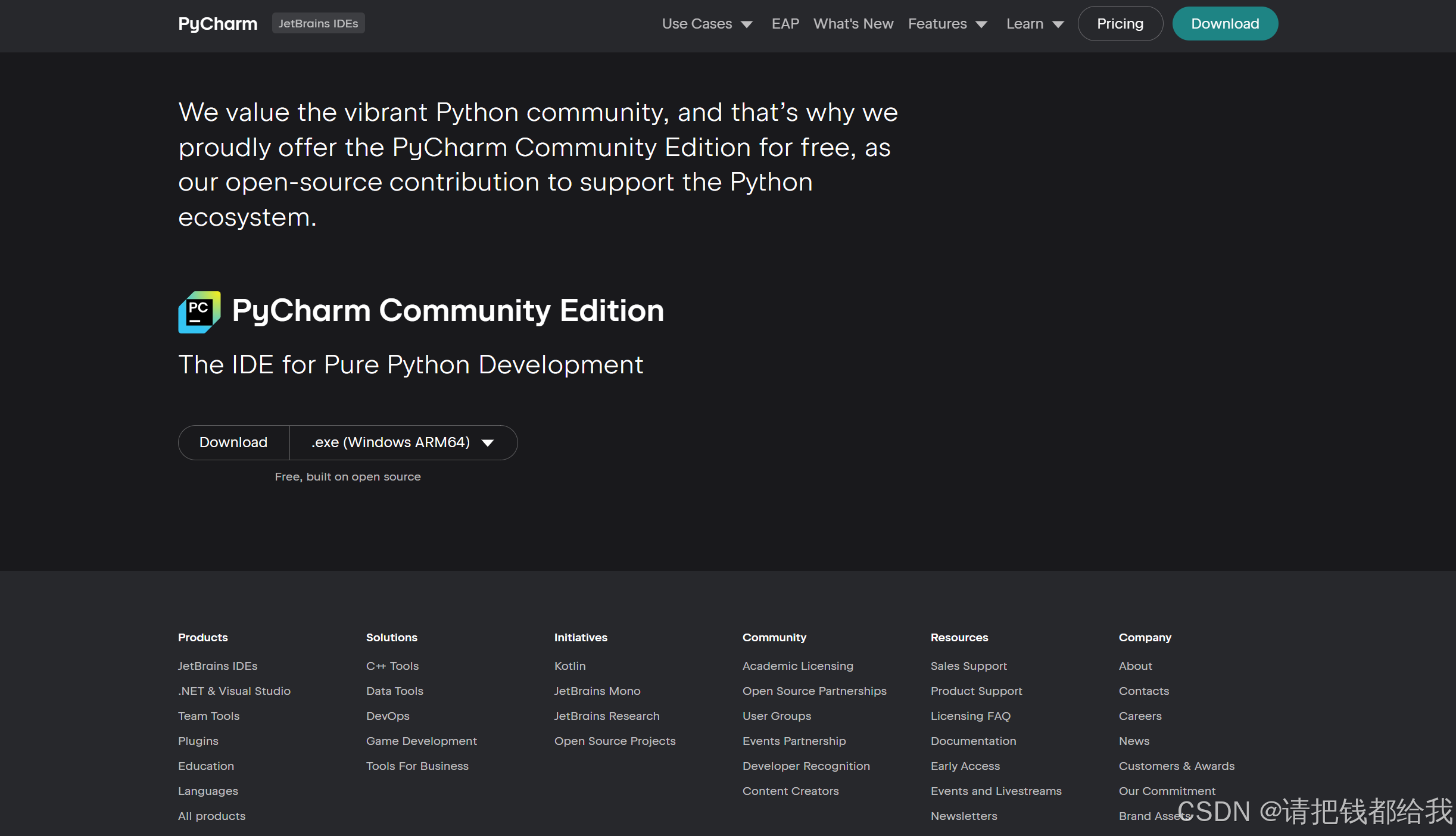
Task: Open the Languages link
Action: point(208,791)
